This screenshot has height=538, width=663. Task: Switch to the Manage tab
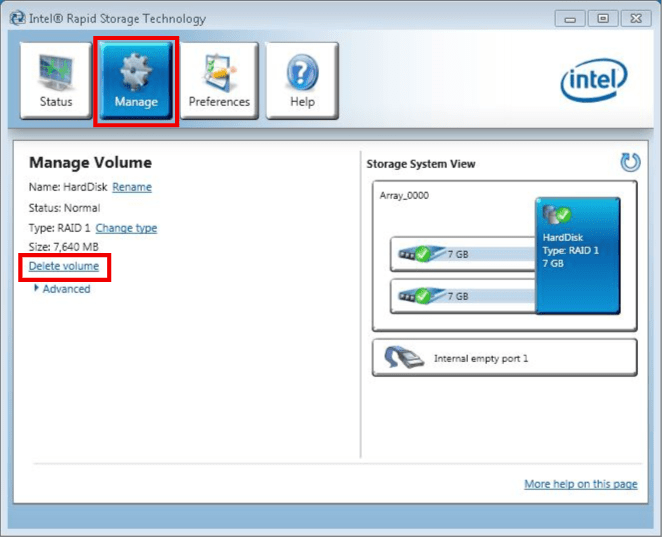(136, 80)
